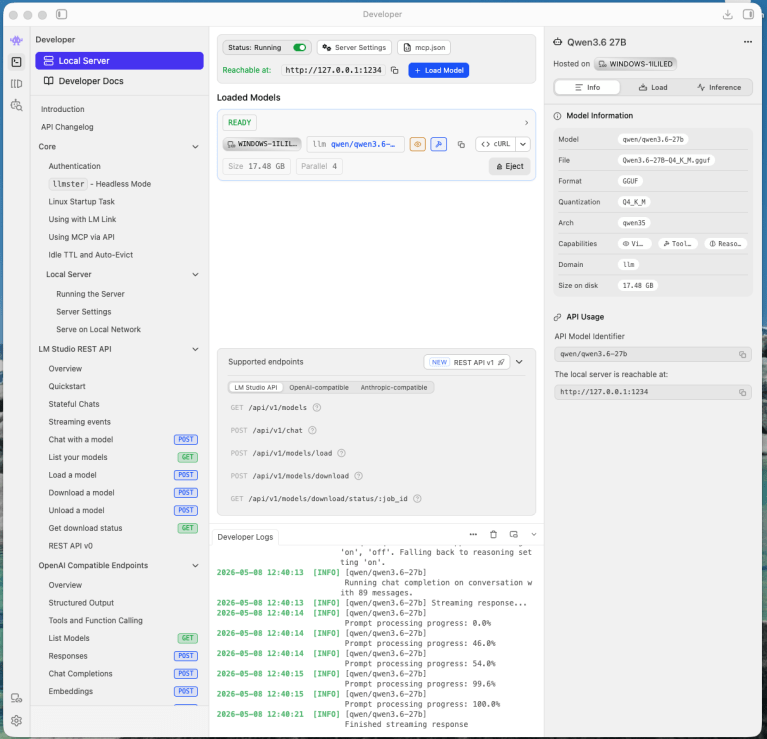This screenshot has height=739, width=767.
Task: Click the LM Link devices icon above settings
Action: (x=16, y=698)
